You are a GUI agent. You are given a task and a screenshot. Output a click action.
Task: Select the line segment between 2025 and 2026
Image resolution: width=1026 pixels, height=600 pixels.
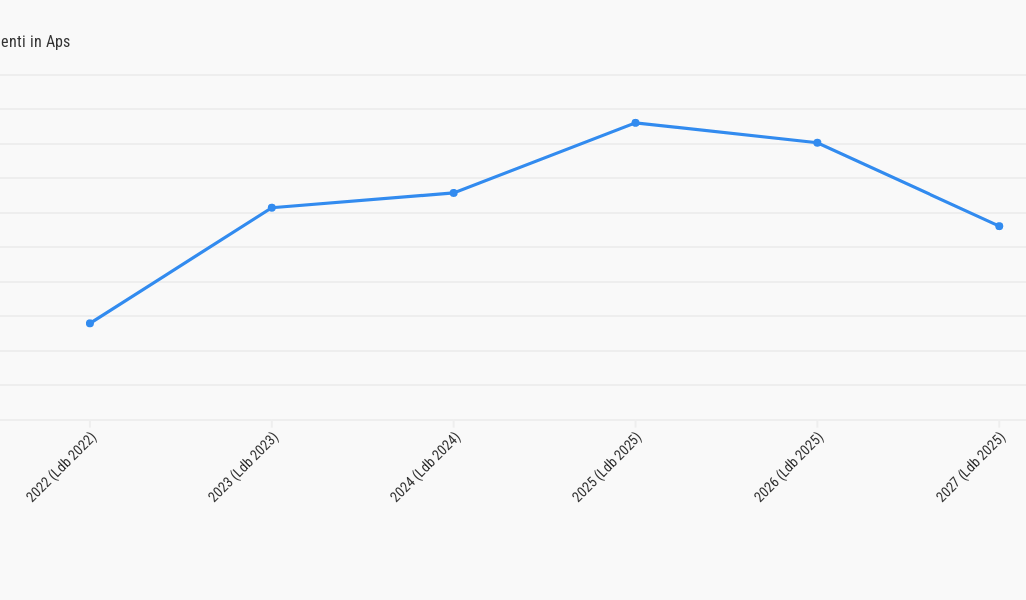point(726,133)
